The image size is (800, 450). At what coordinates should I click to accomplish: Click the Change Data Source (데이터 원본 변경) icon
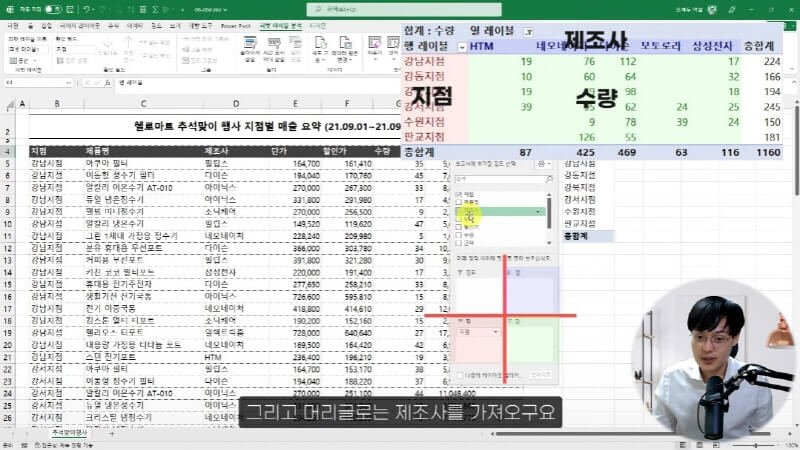tap(345, 49)
